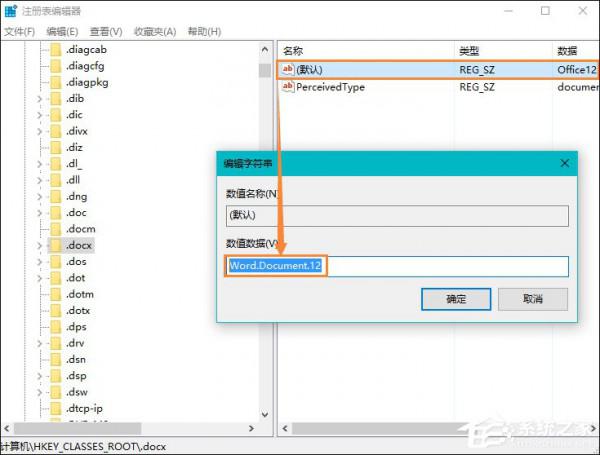The width and height of the screenshot is (600, 455).
Task: Click tree pane scroll up arrow
Action: tap(265, 49)
